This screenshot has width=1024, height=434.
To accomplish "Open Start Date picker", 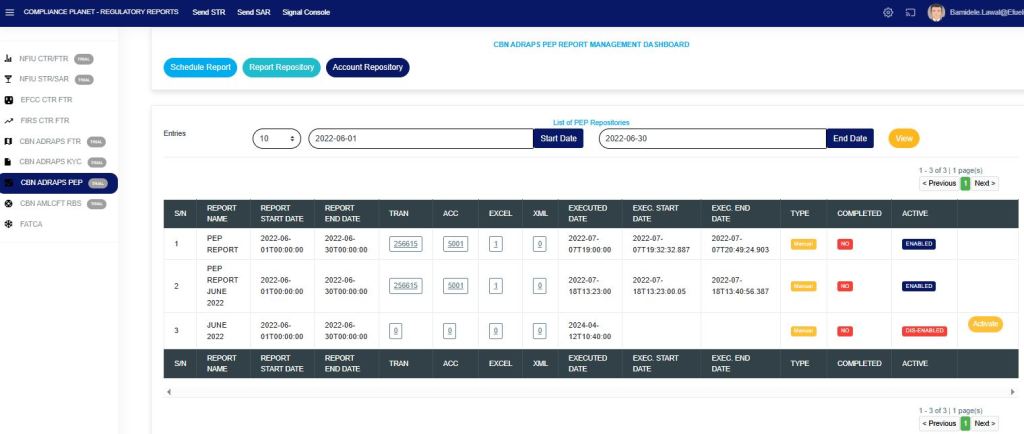I will pos(558,139).
